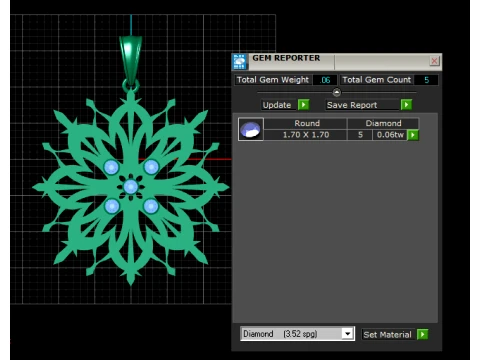Click the green arrow beside 0.06tw

click(413, 135)
